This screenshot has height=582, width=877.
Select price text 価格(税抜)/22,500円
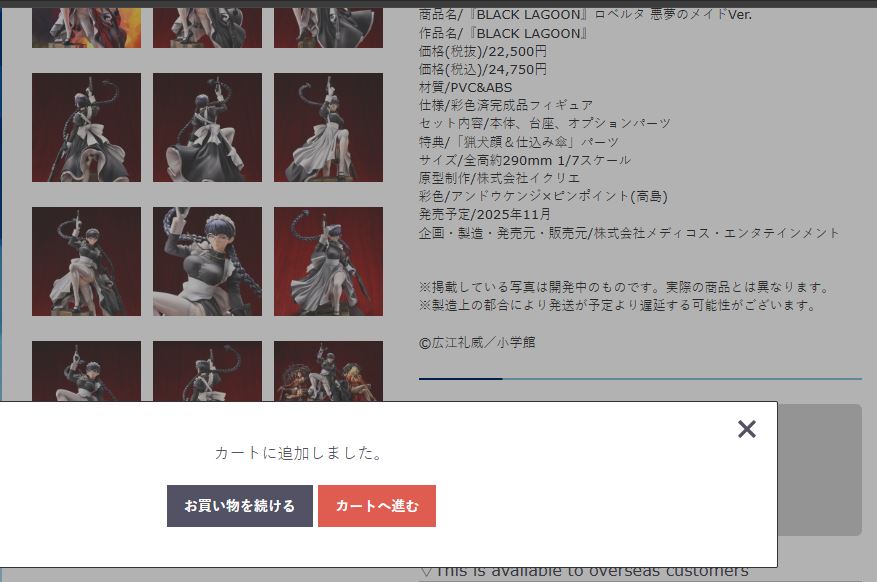coord(483,51)
